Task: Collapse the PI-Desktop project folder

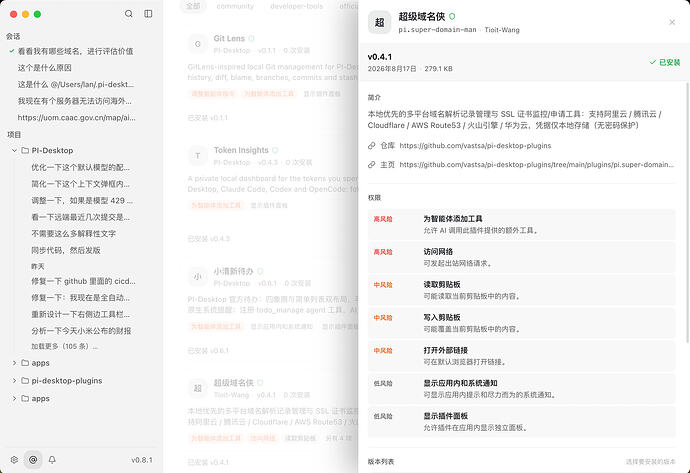Action: 14,150
